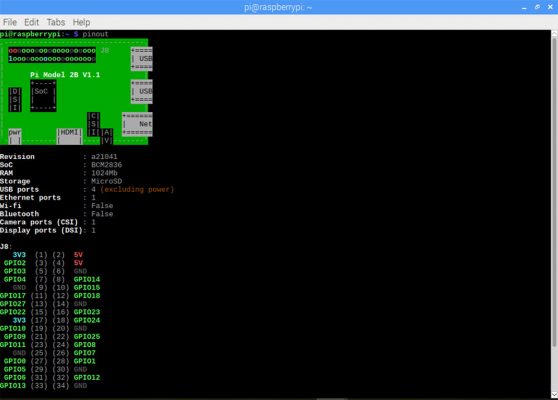Click the BCM2836 SoC value

pos(106,165)
